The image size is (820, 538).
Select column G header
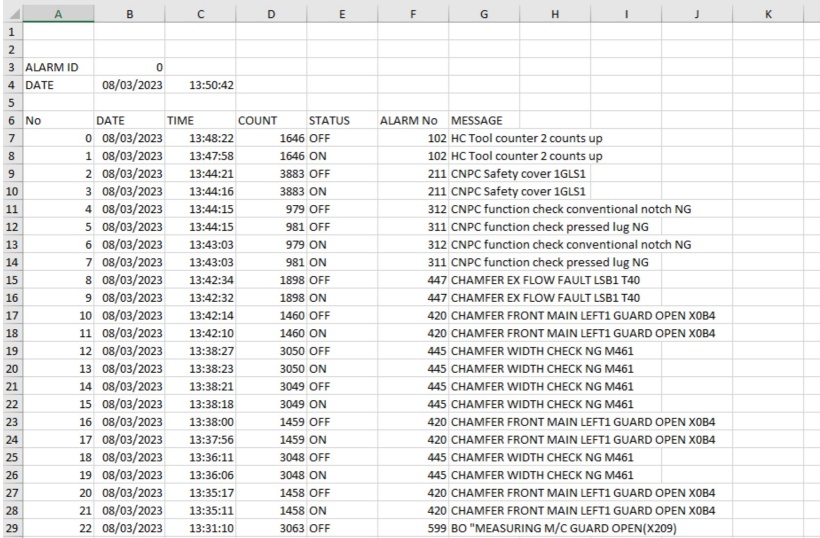(x=484, y=10)
